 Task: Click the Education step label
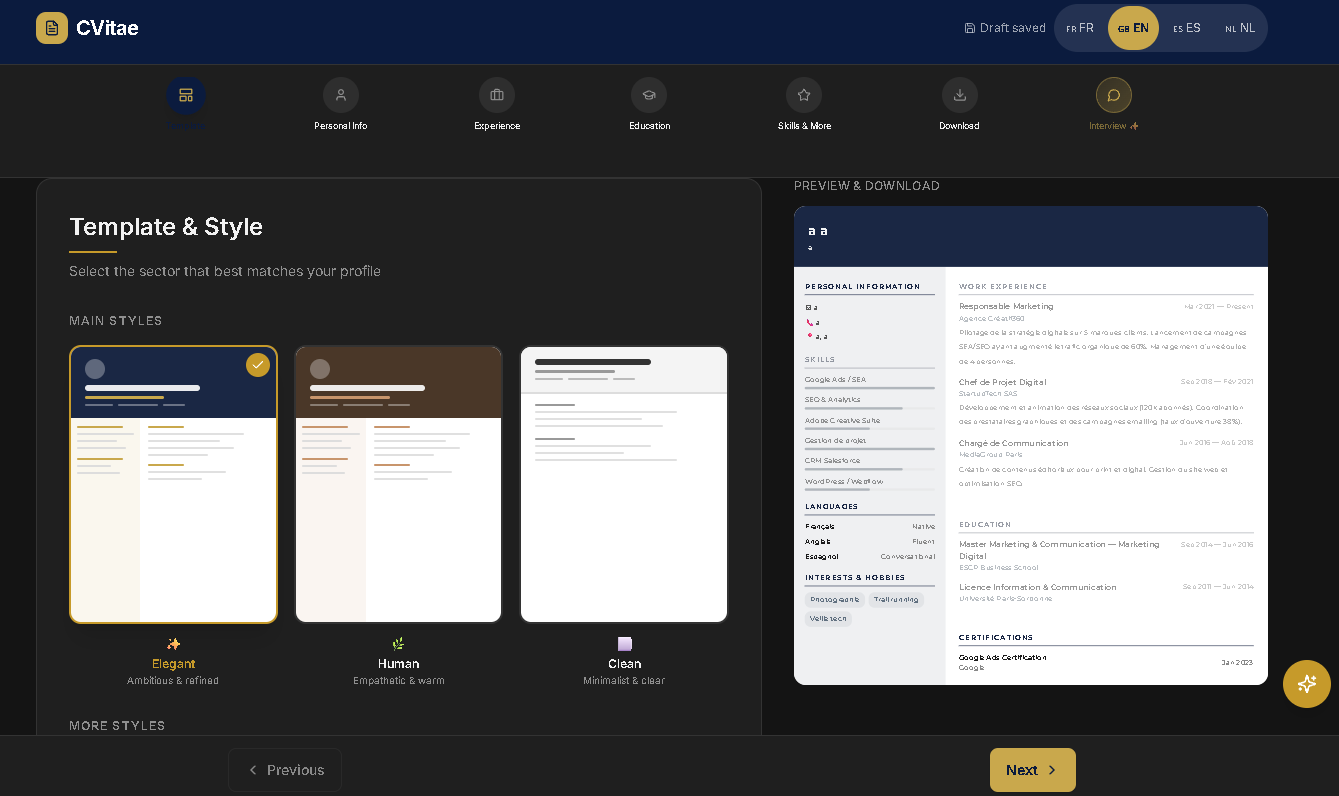(x=650, y=126)
